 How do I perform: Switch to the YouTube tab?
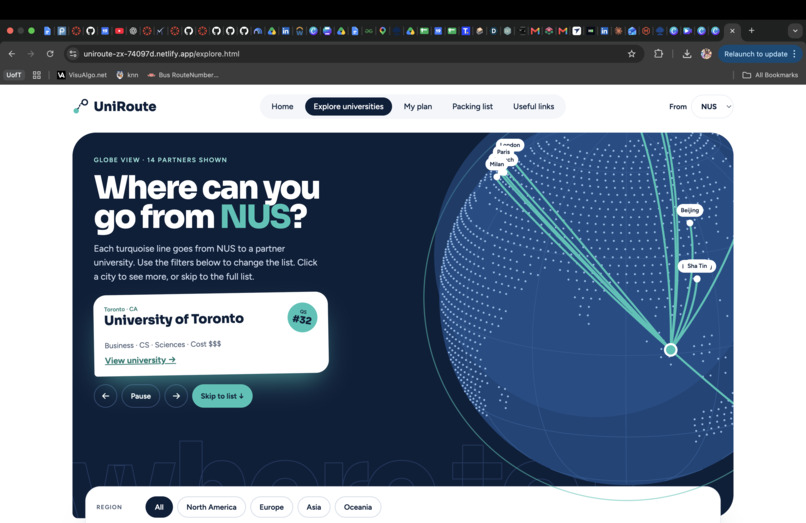[119, 31]
